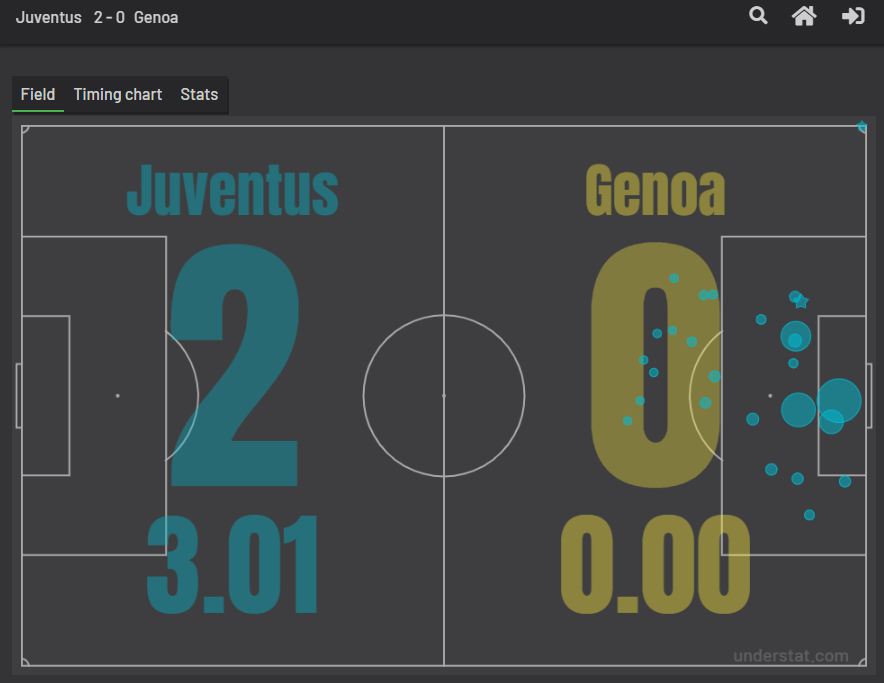
Task: Open Juventus link in the header
Action: (48, 17)
